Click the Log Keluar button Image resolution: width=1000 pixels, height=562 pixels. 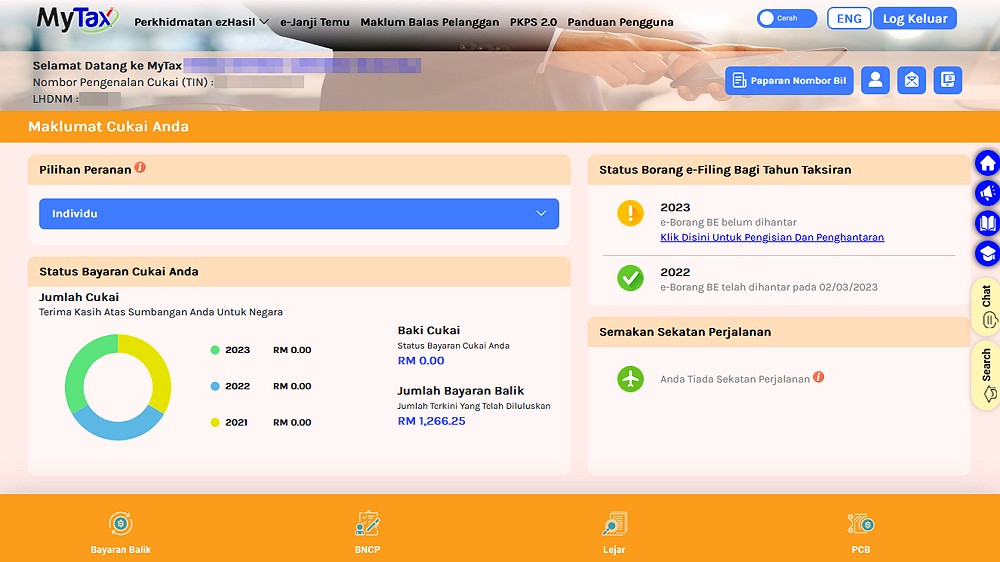915,18
